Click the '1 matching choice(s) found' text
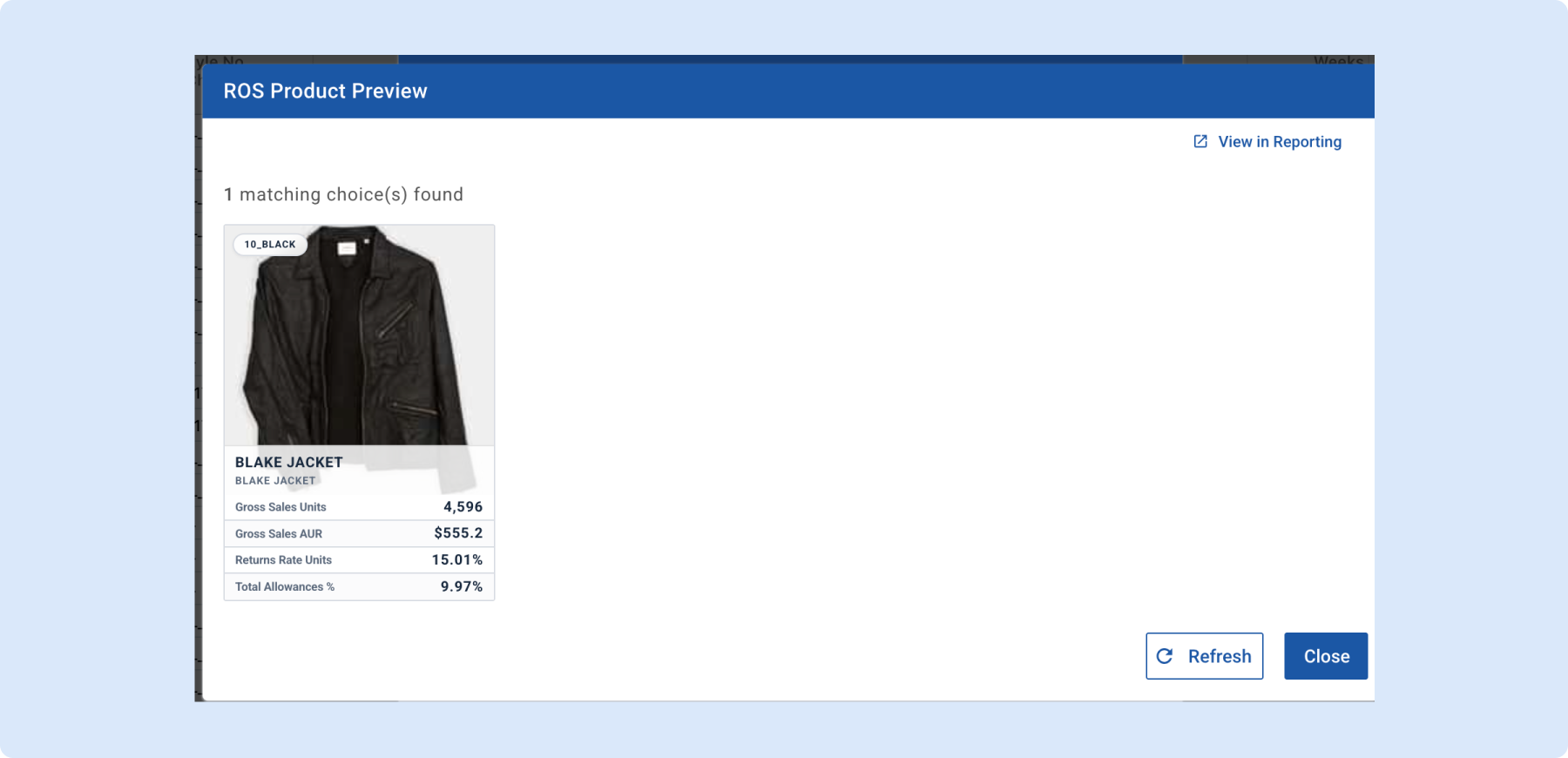 coord(343,194)
